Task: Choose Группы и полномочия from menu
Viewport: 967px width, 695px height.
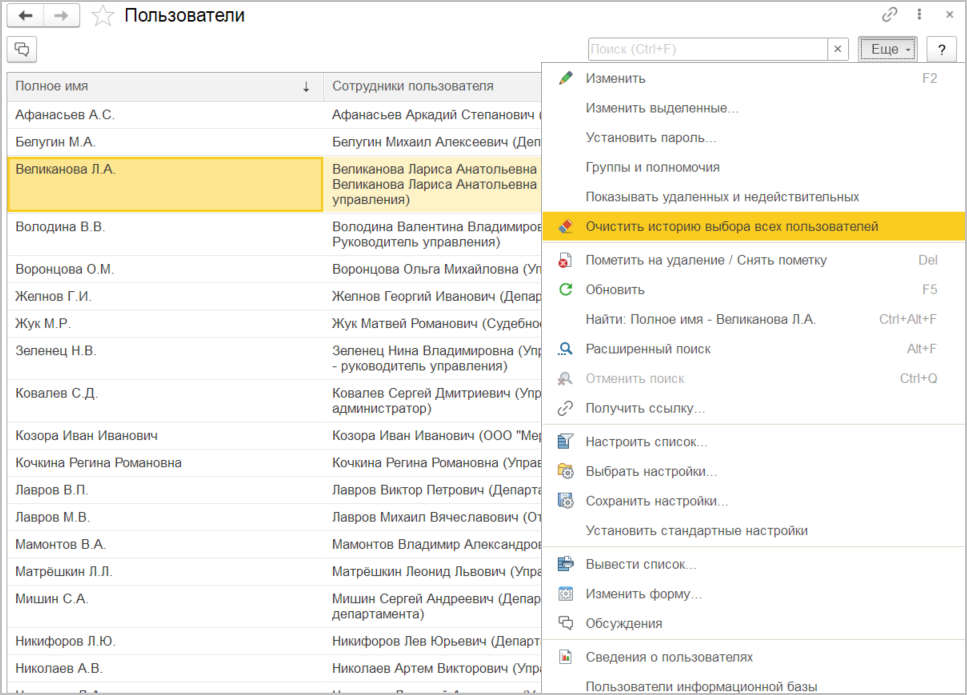Action: click(x=653, y=167)
